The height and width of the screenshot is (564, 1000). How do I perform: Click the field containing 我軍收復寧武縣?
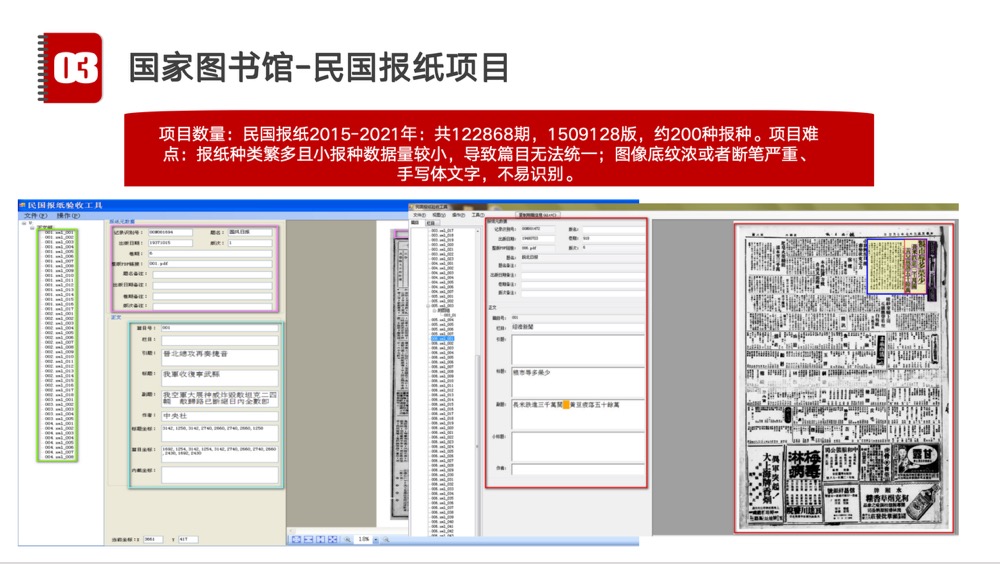[218, 377]
